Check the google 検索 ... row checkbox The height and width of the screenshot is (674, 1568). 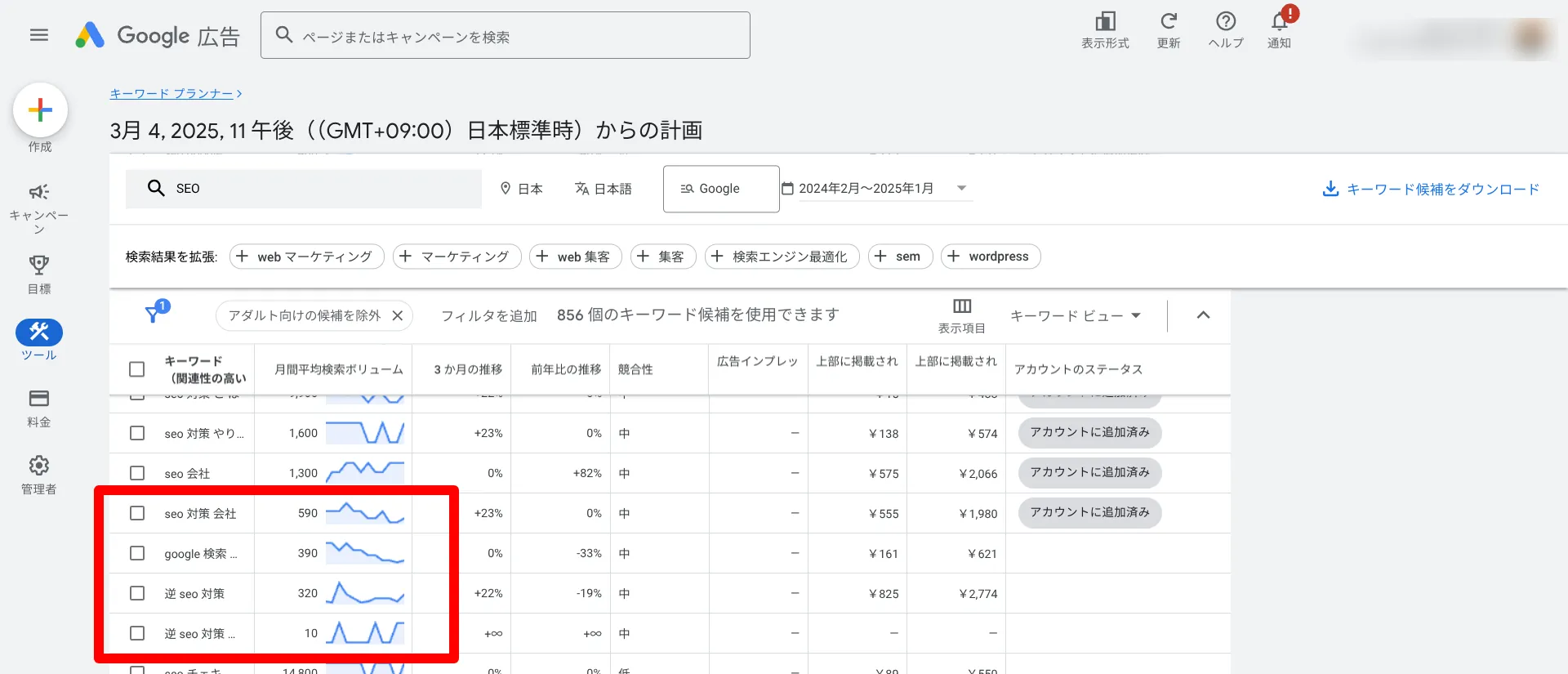coord(137,553)
